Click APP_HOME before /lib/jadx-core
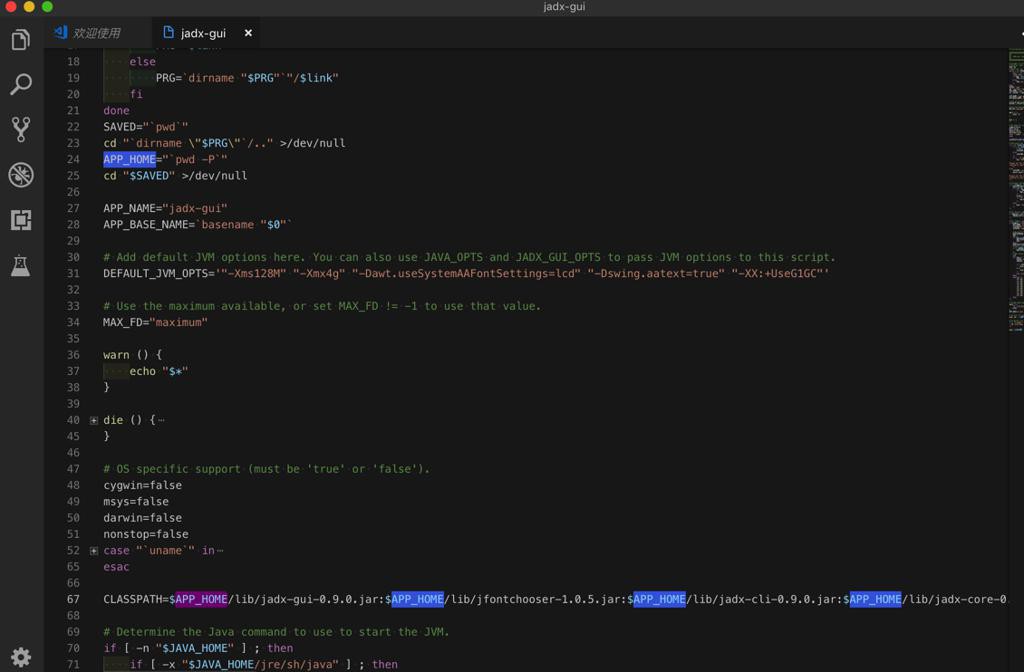Image resolution: width=1024 pixels, height=672 pixels. [875, 599]
